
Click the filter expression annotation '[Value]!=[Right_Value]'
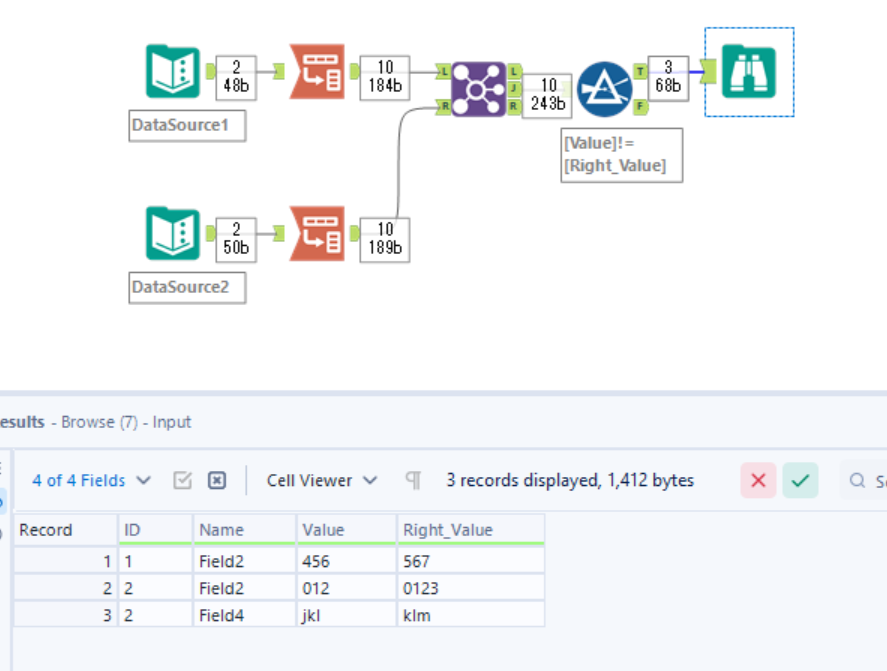click(x=620, y=155)
